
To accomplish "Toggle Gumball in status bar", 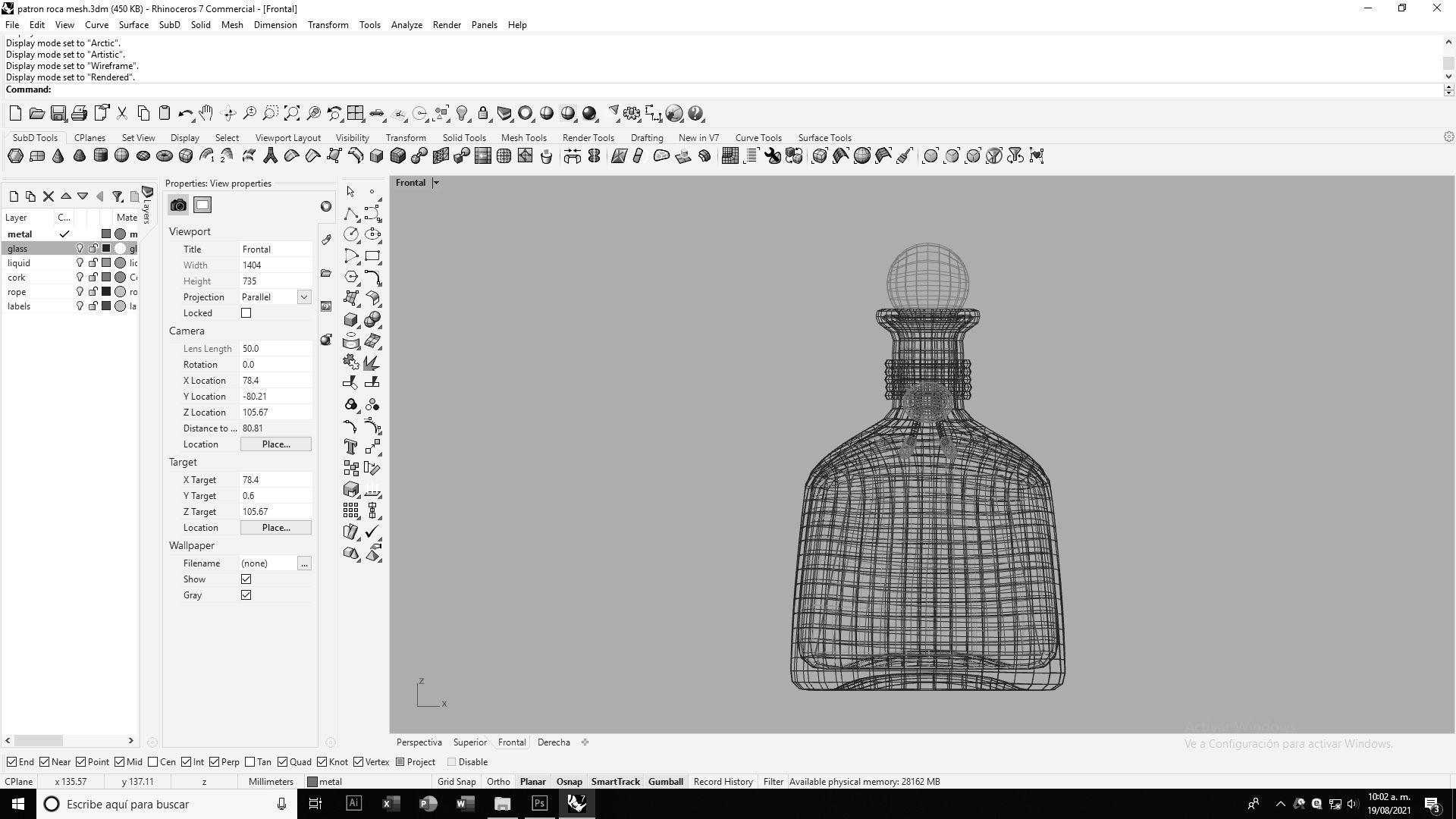I will point(665,782).
